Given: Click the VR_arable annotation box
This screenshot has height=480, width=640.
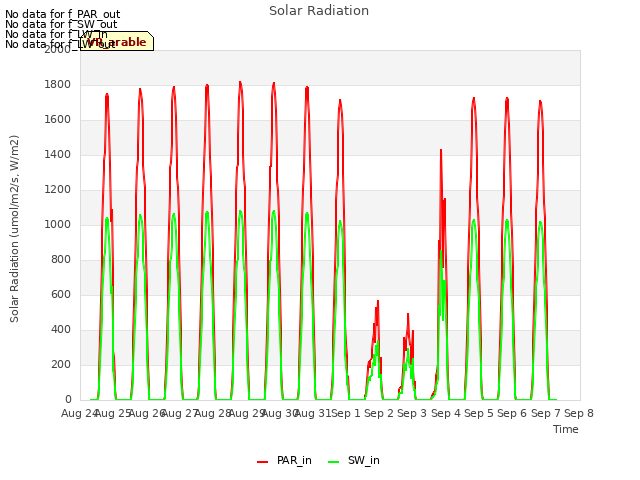Looking at the screenshot, I should [x=117, y=41].
